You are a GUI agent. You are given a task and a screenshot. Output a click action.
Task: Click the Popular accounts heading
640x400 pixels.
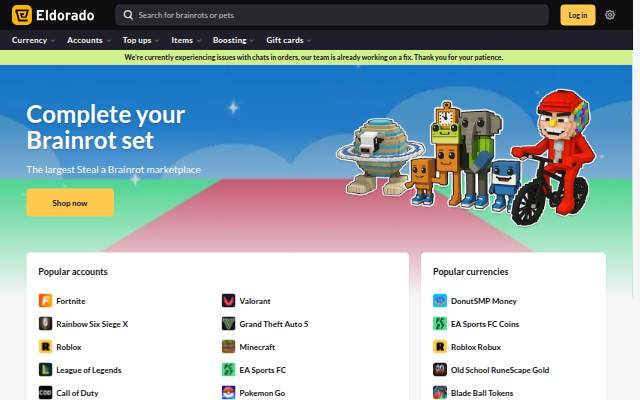(x=73, y=271)
